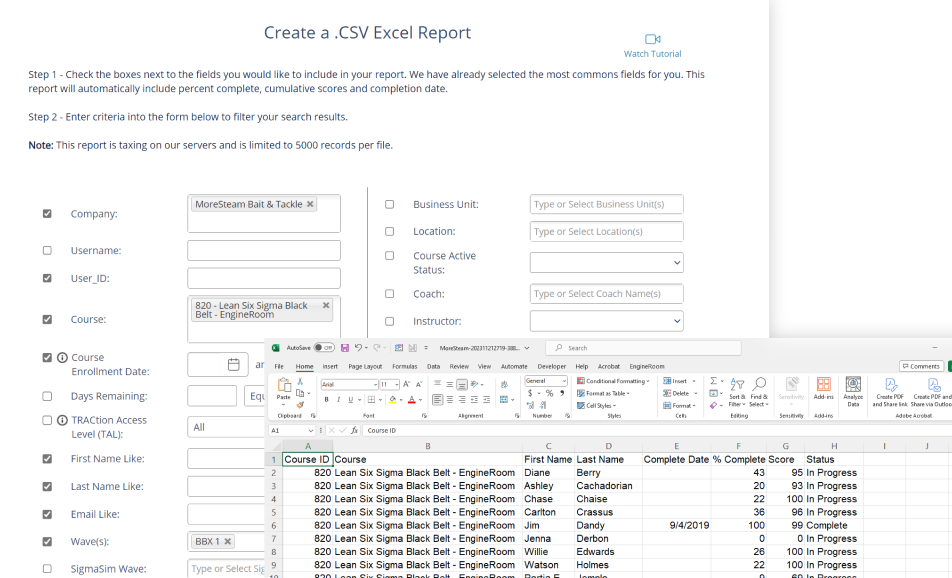Apply Center horizontal alignment
The width and height of the screenshot is (952, 578).
pyautogui.click(x=450, y=400)
